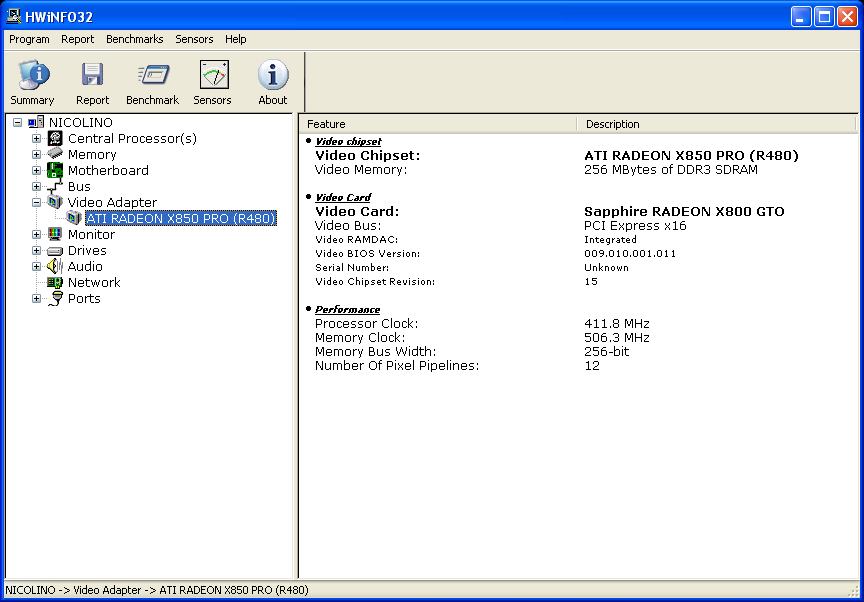
Task: Click the Motherboard icon in tree
Action: [x=55, y=170]
